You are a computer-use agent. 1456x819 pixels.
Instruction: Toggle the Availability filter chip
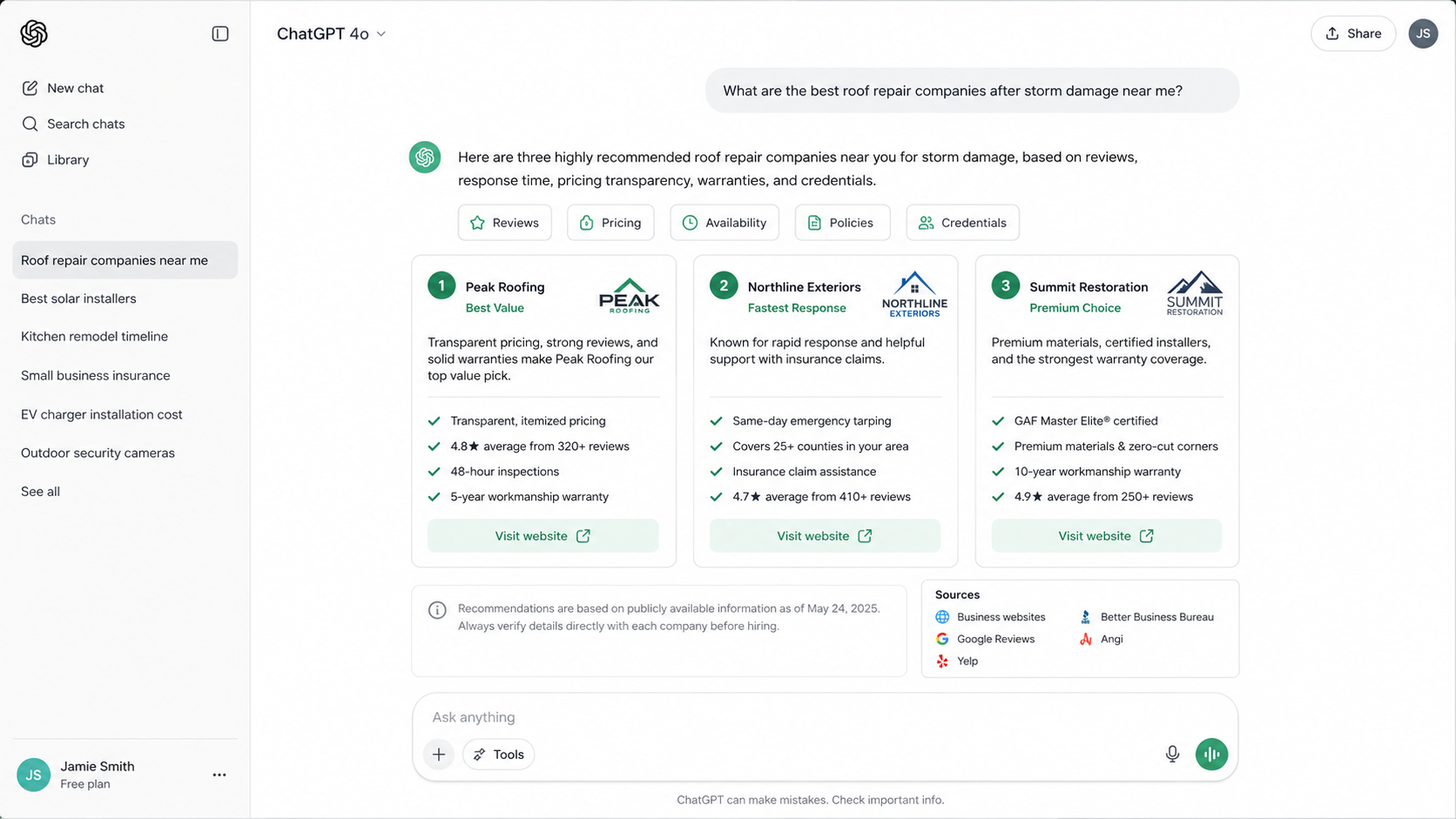tap(725, 223)
